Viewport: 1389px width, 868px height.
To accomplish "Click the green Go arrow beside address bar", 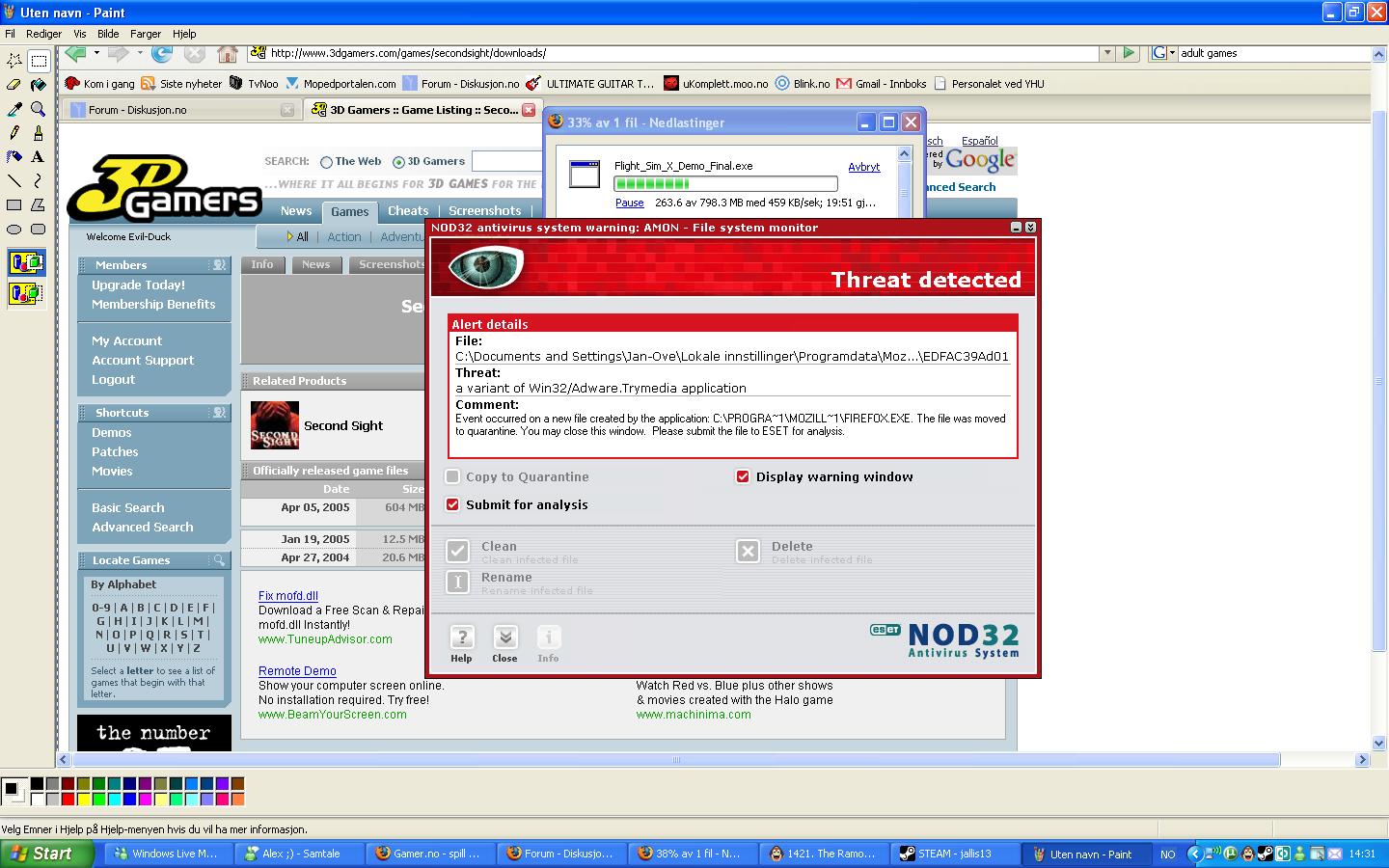I will [x=1129, y=53].
